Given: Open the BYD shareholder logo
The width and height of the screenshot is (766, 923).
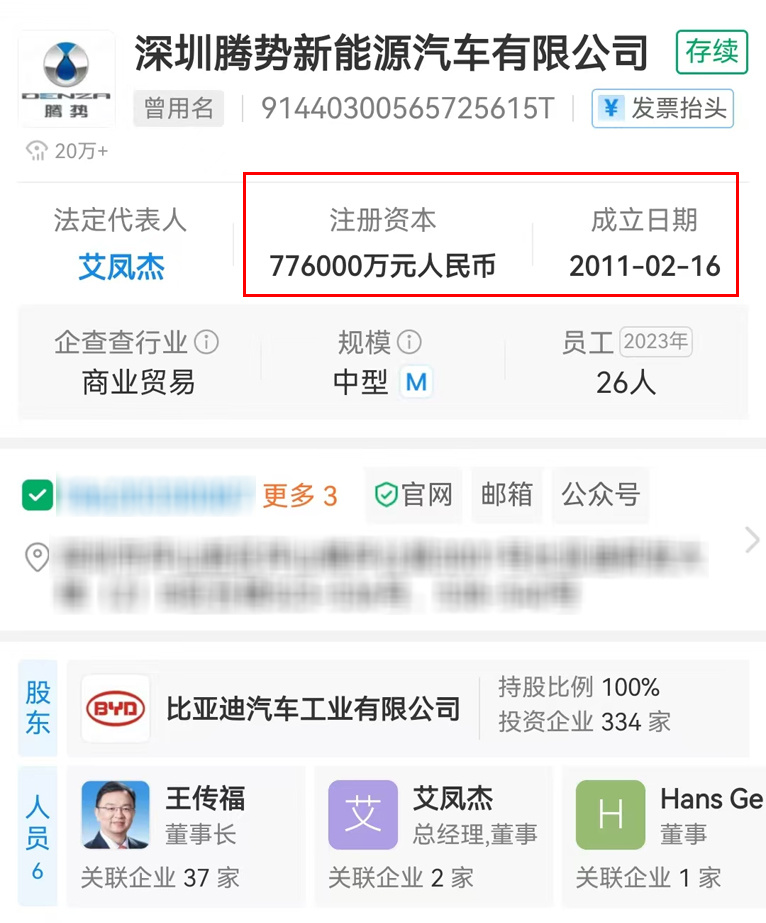Looking at the screenshot, I should [x=116, y=708].
